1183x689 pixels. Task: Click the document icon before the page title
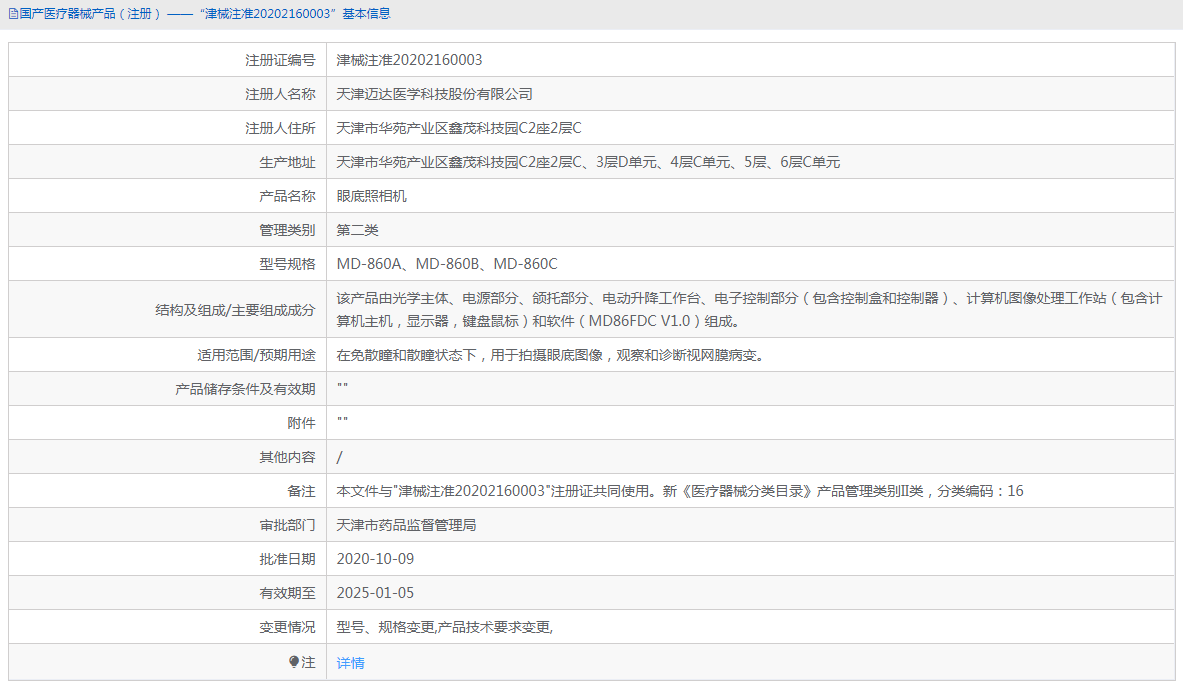(x=12, y=14)
